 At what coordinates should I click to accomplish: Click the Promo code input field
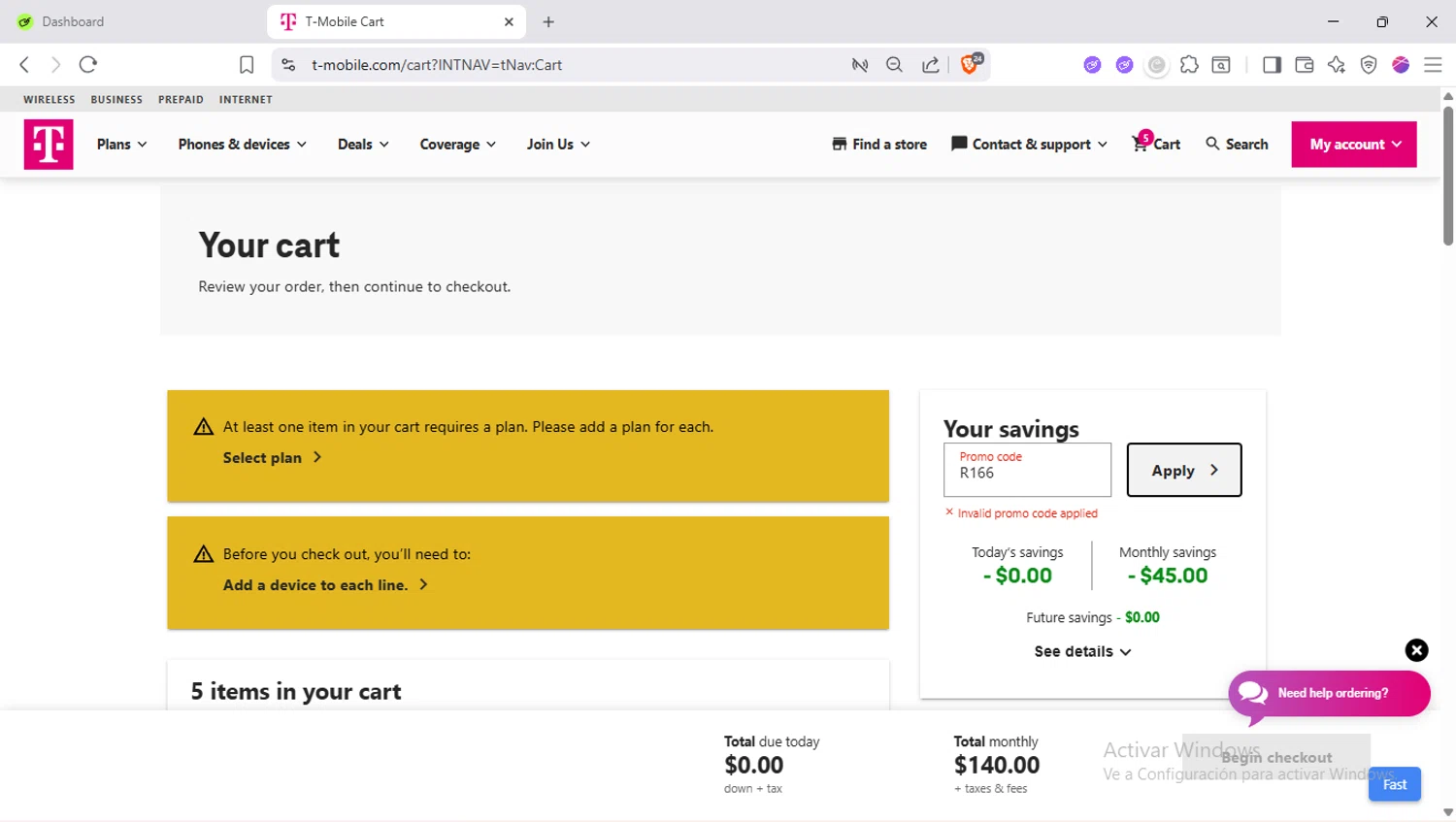pyautogui.click(x=1027, y=470)
